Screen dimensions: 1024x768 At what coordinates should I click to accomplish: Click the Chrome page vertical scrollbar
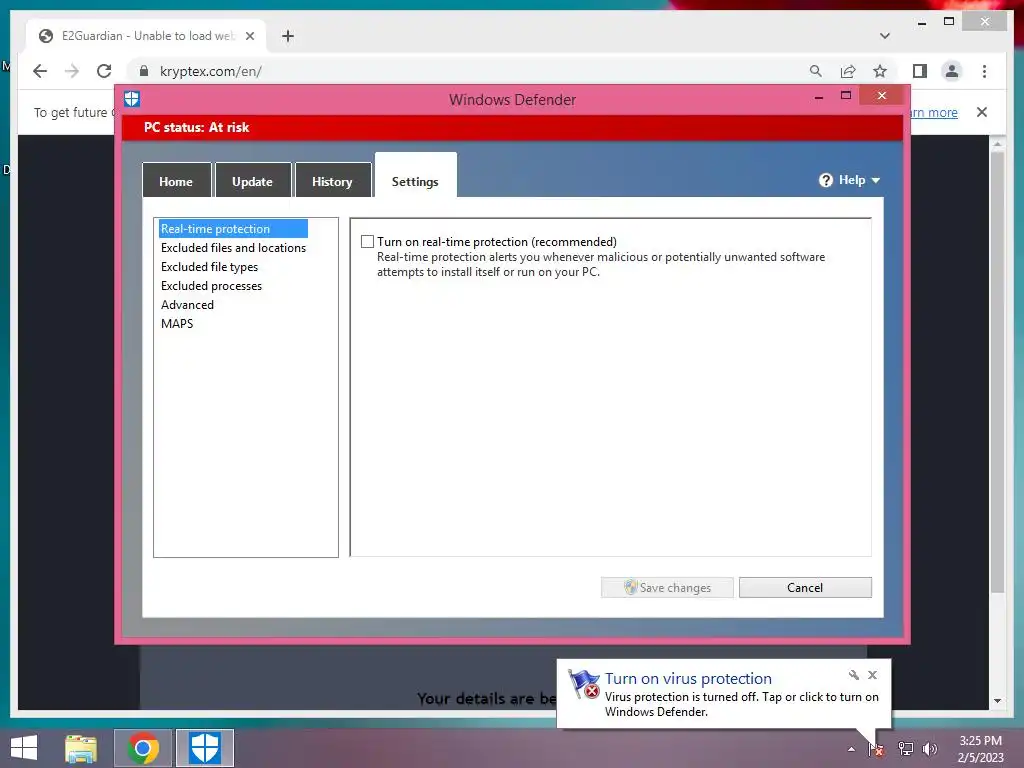point(997,372)
